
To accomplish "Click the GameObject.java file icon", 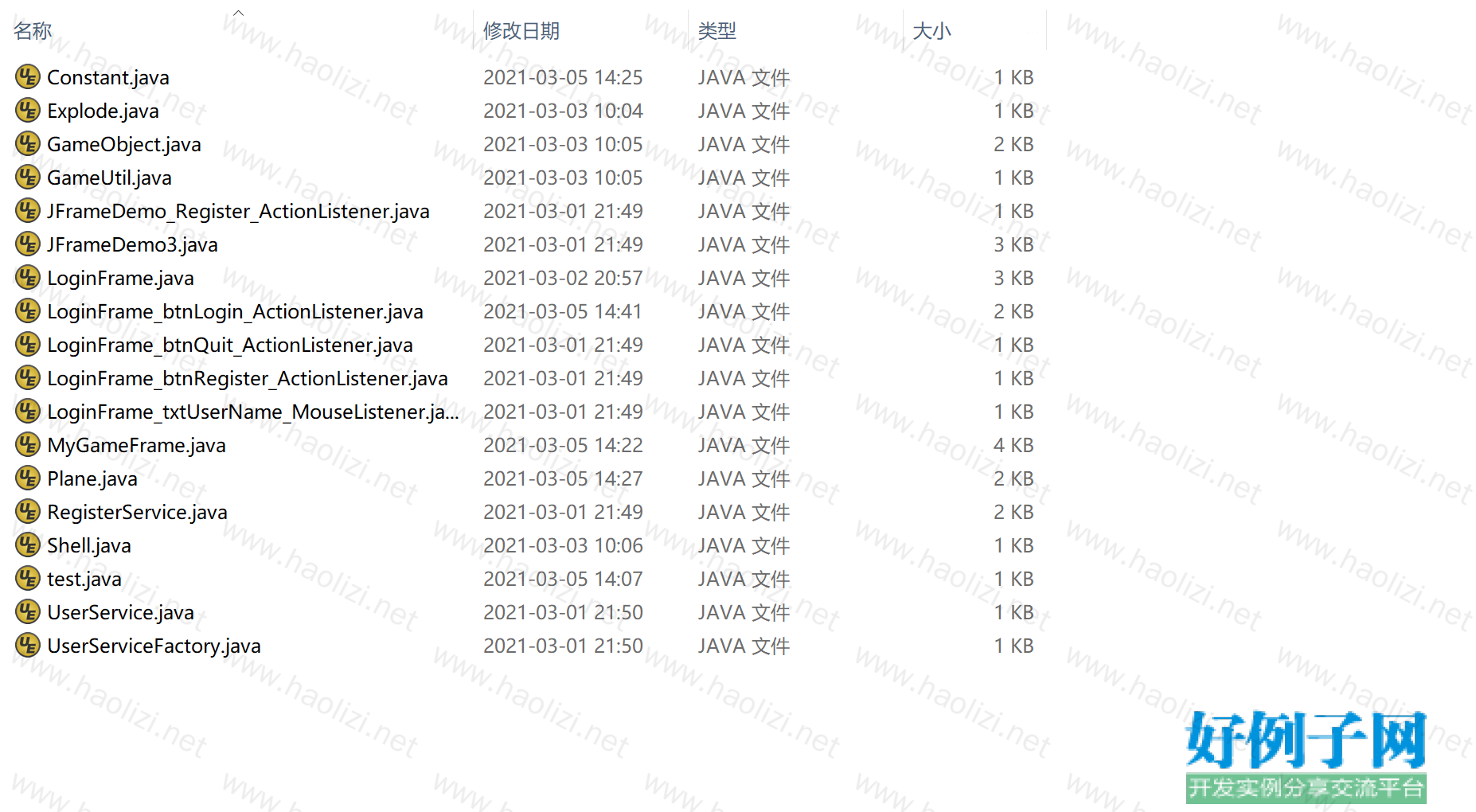I will pyautogui.click(x=28, y=144).
